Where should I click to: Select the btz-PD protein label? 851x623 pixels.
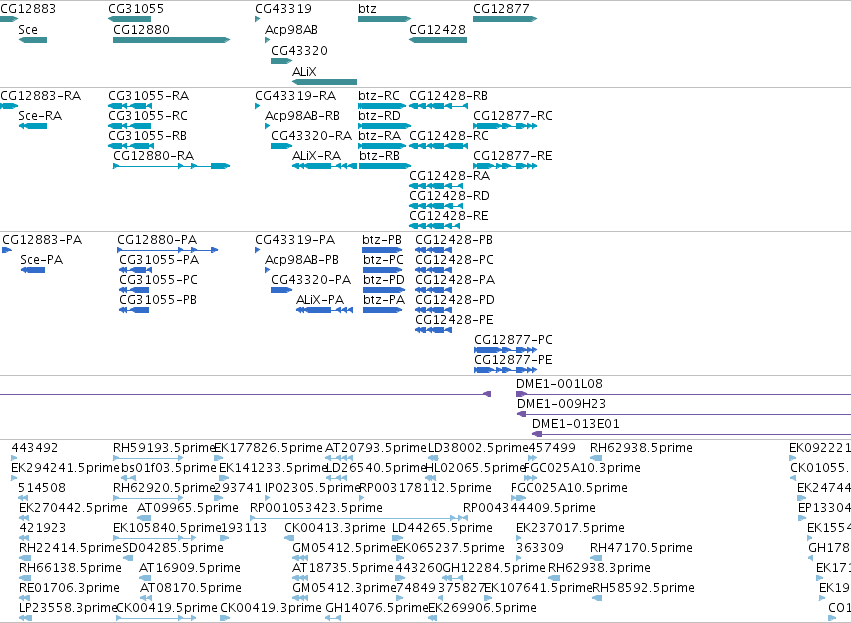(x=384, y=279)
